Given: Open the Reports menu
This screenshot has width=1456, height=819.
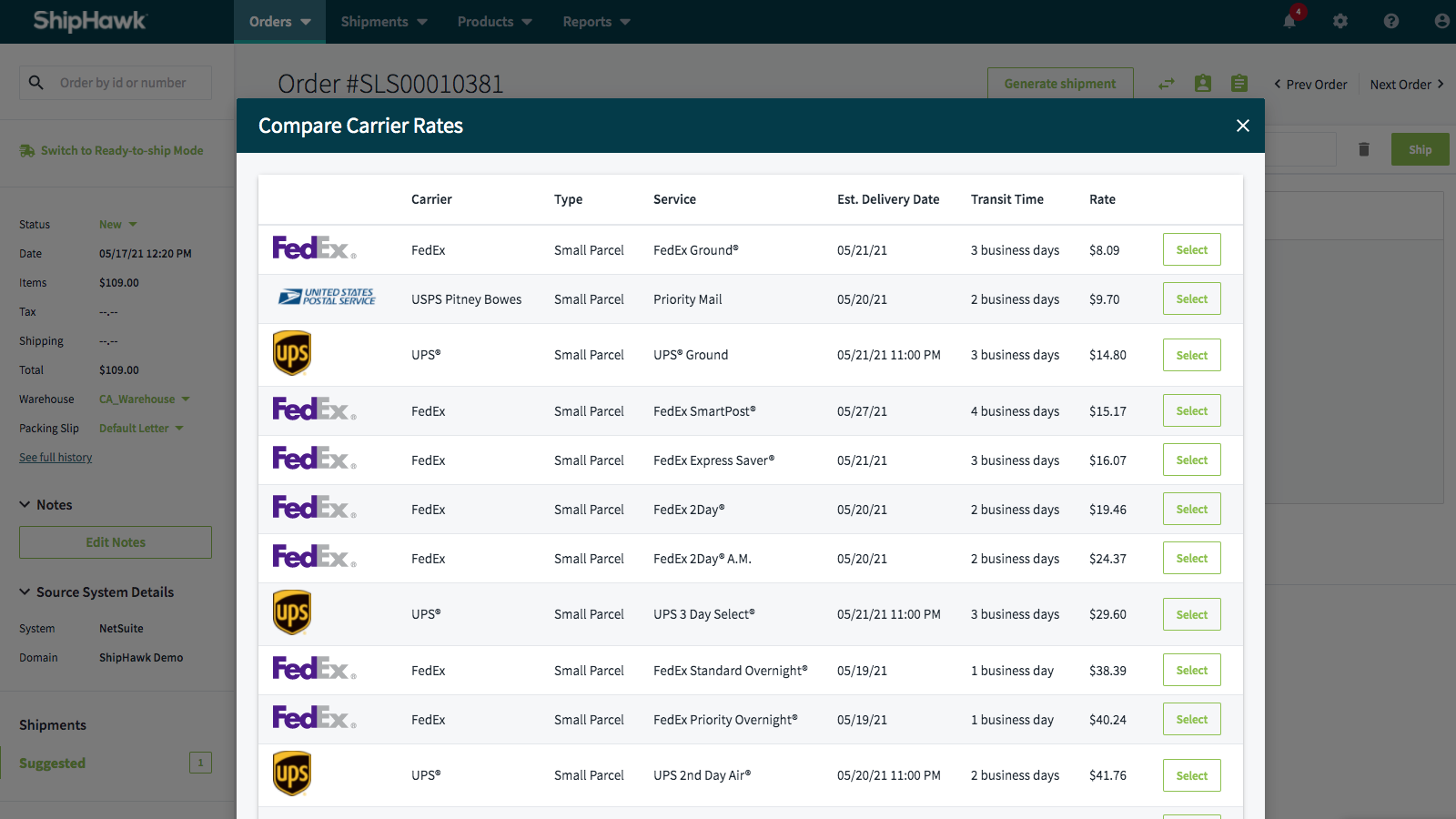Looking at the screenshot, I should [x=596, y=22].
